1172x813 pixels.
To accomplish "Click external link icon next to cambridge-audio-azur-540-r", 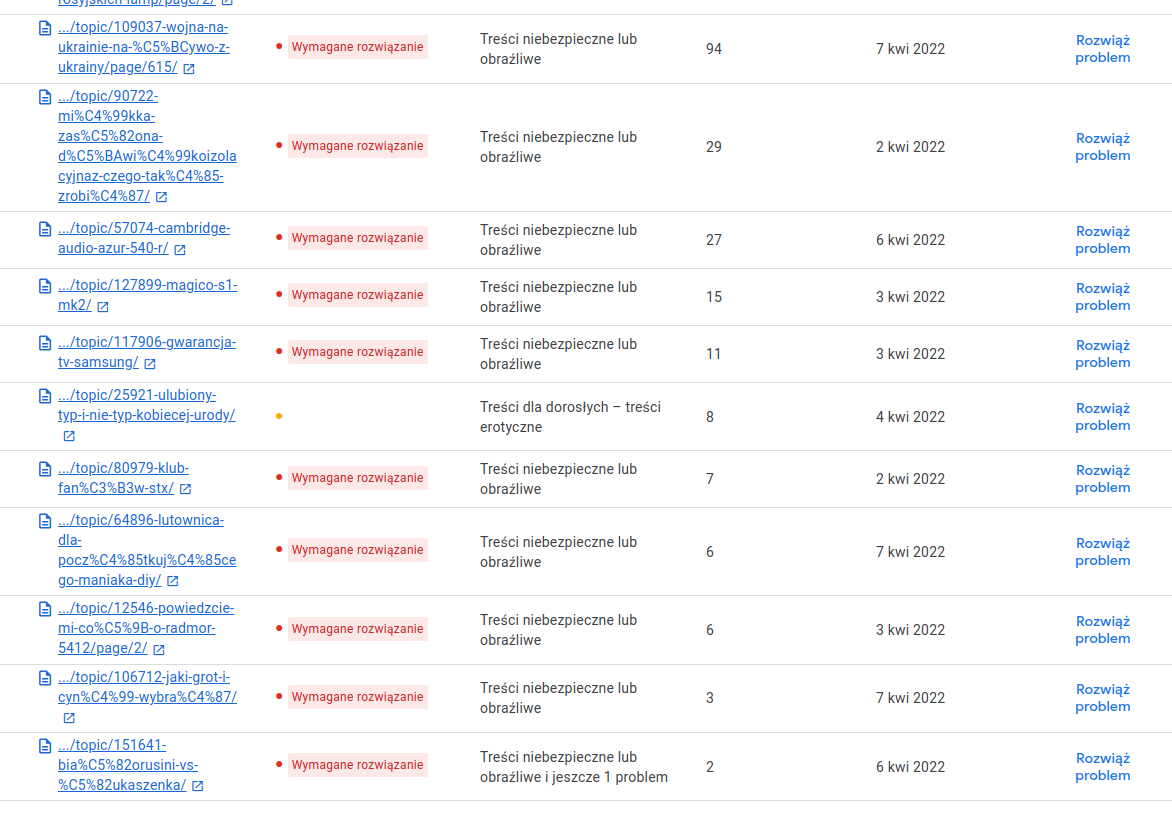I will click(x=180, y=250).
